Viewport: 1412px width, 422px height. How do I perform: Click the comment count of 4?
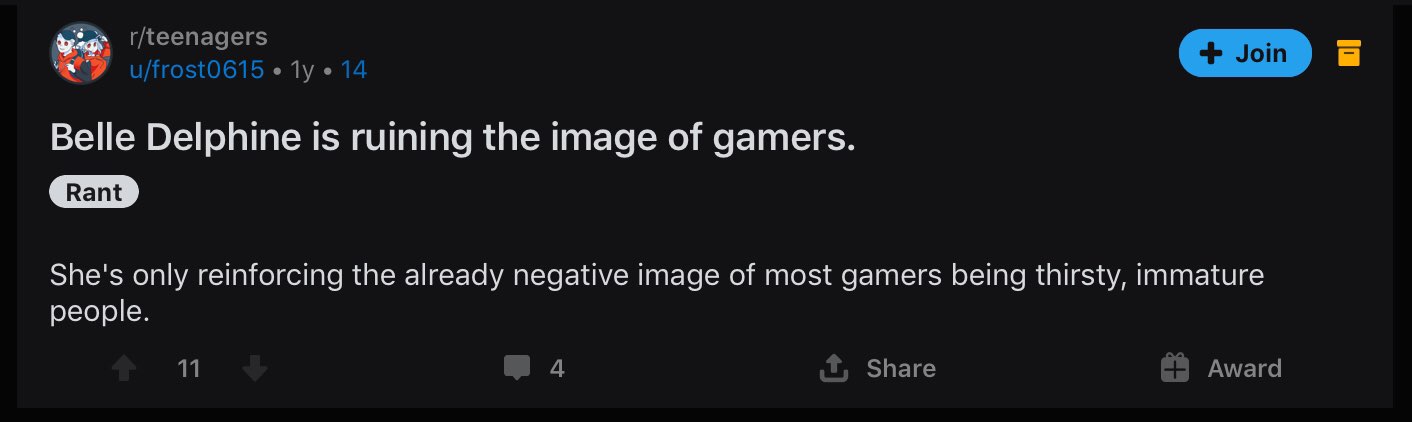(x=557, y=369)
